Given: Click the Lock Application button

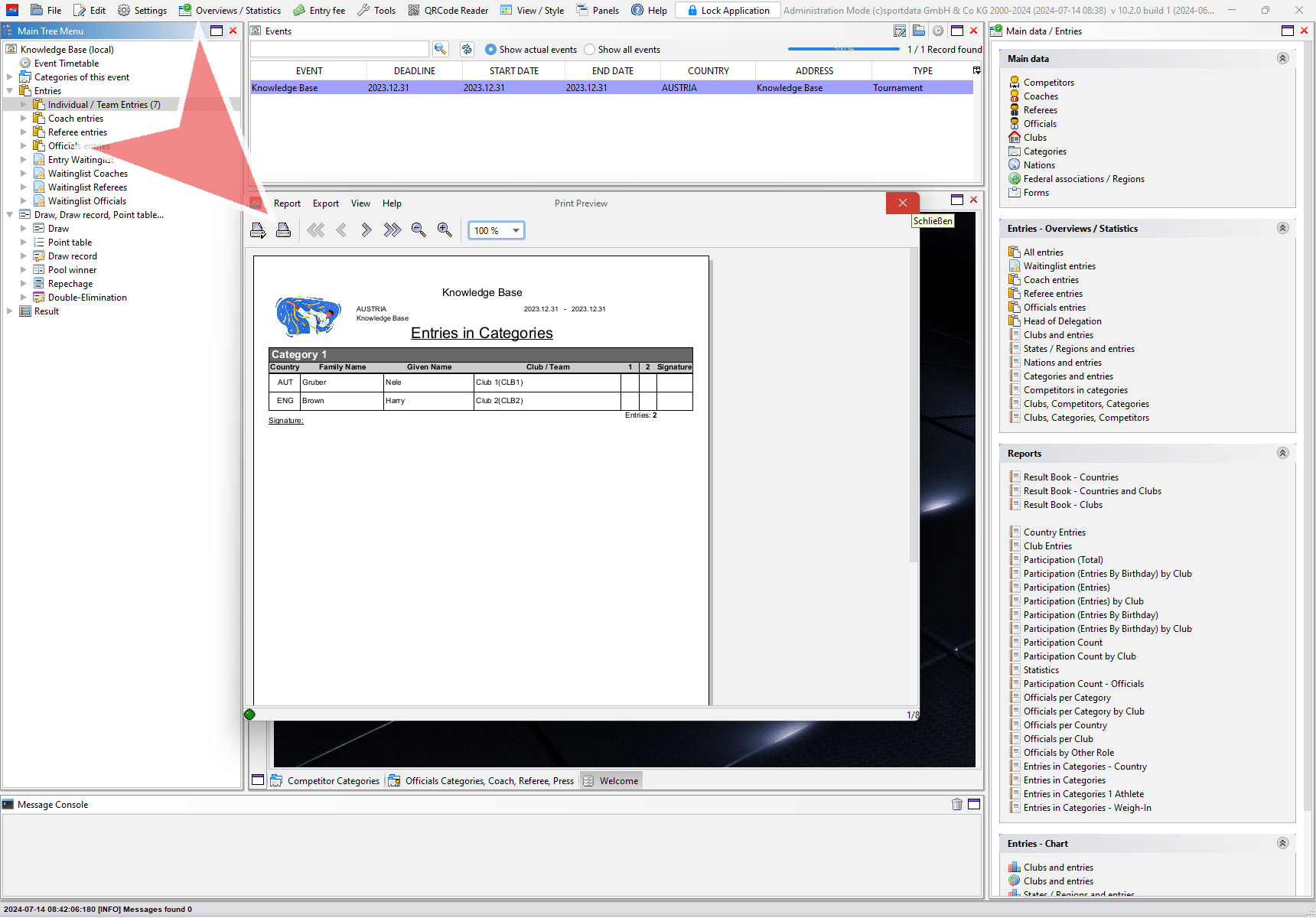Looking at the screenshot, I should pos(728,11).
